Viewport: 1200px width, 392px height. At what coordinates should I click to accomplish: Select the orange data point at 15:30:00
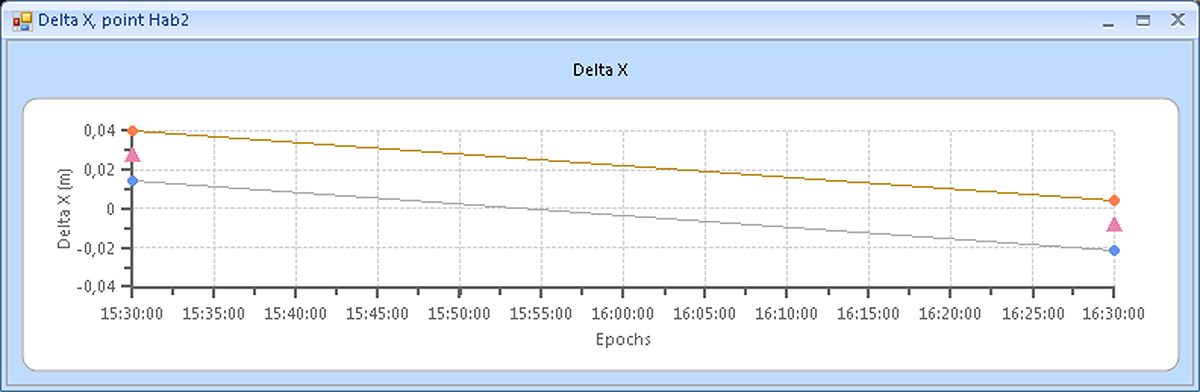(x=132, y=131)
